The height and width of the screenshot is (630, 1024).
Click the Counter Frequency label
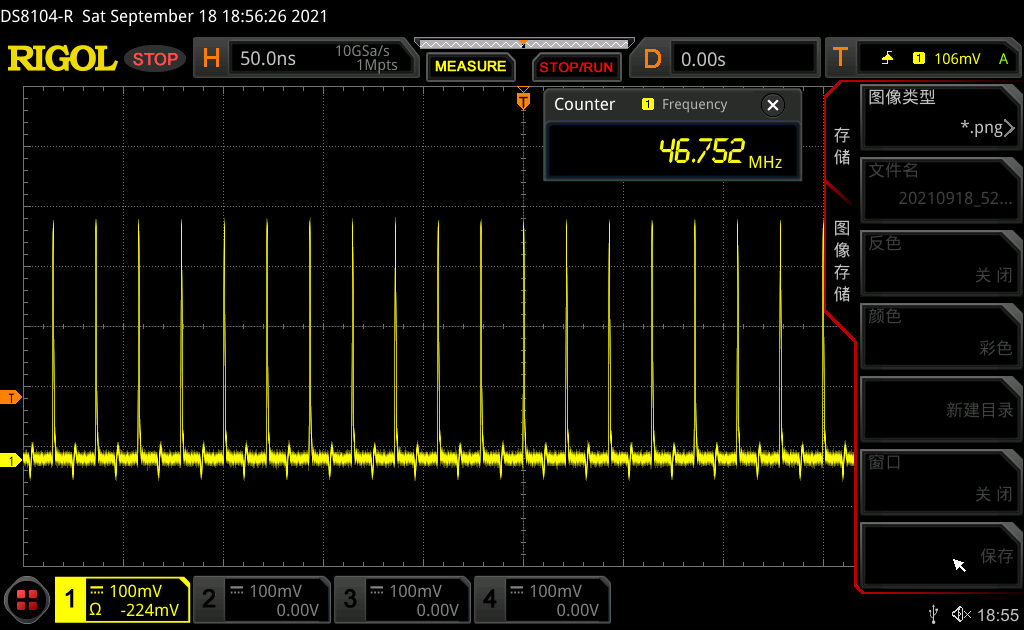694,104
